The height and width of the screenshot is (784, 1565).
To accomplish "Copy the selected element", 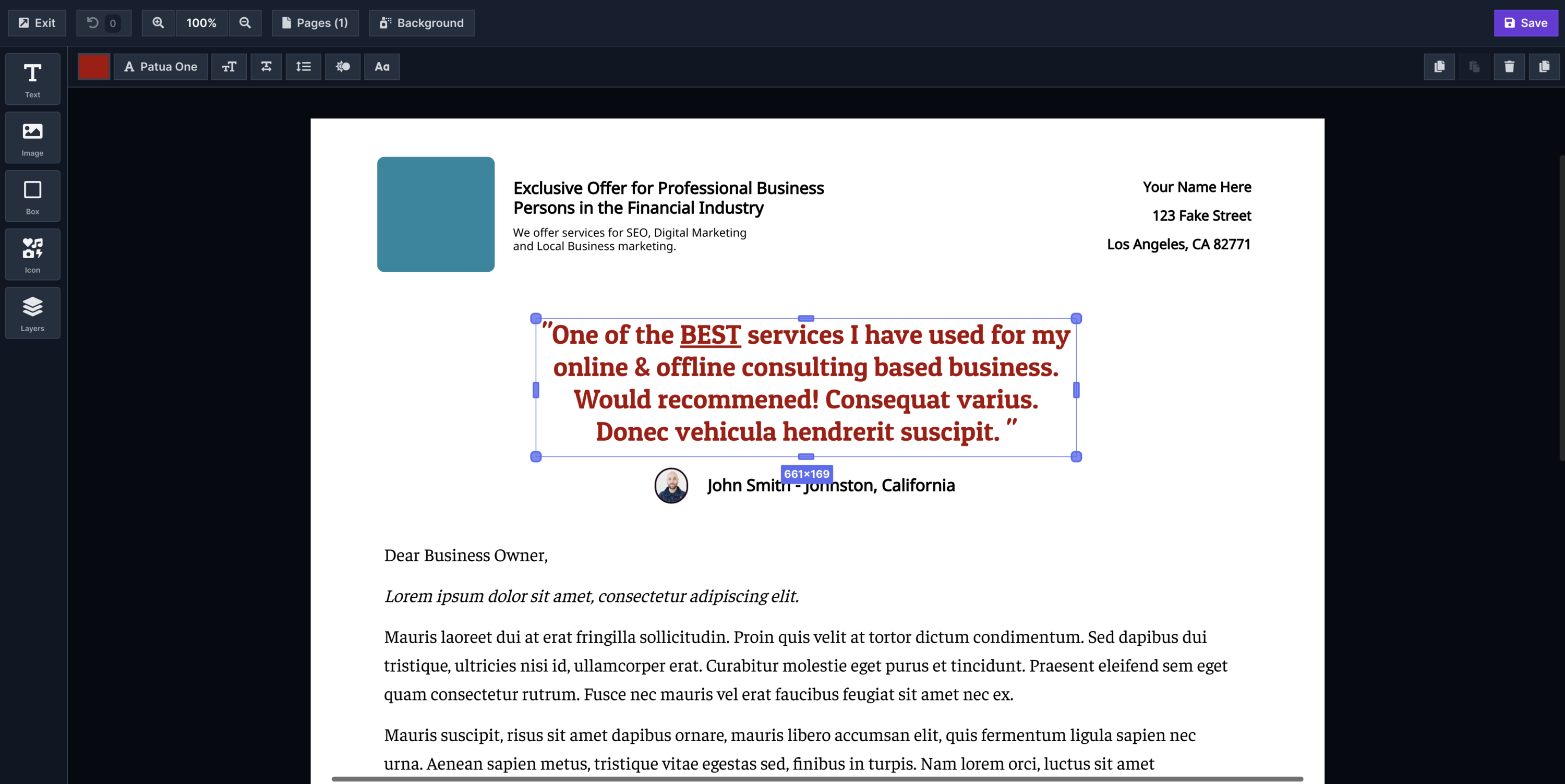I will [x=1439, y=67].
